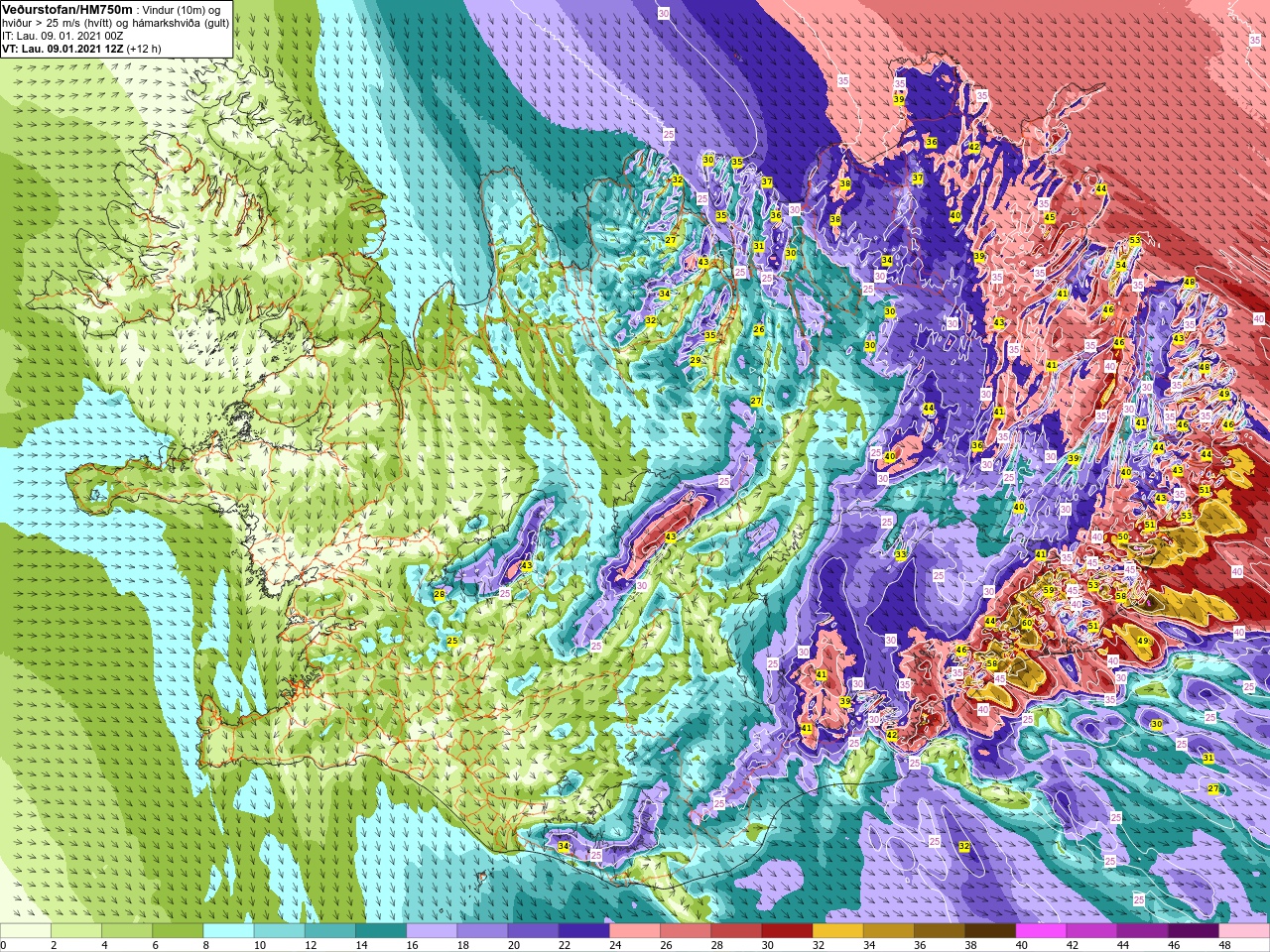Click the yellow gust label 26
The width and height of the screenshot is (1270, 952).
(758, 329)
